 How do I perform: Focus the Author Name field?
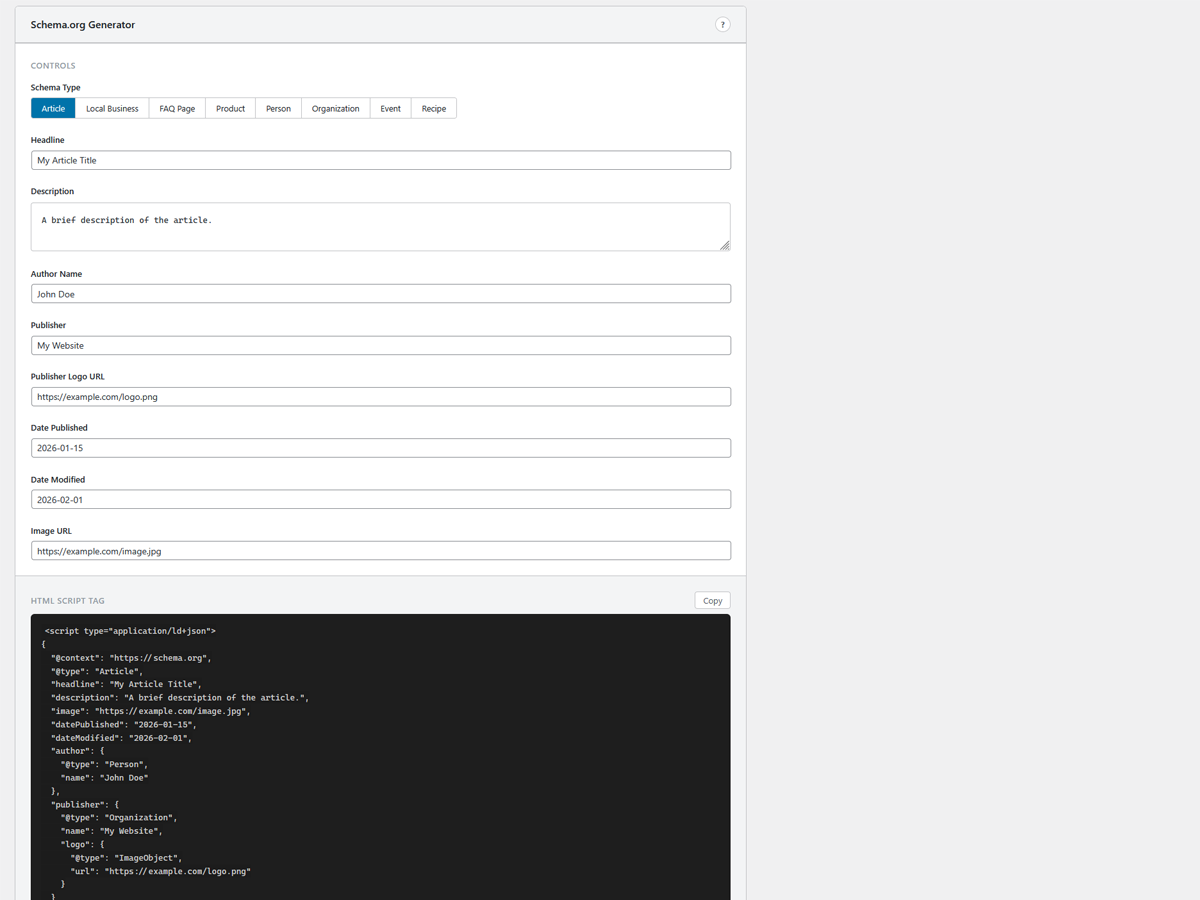click(x=380, y=293)
